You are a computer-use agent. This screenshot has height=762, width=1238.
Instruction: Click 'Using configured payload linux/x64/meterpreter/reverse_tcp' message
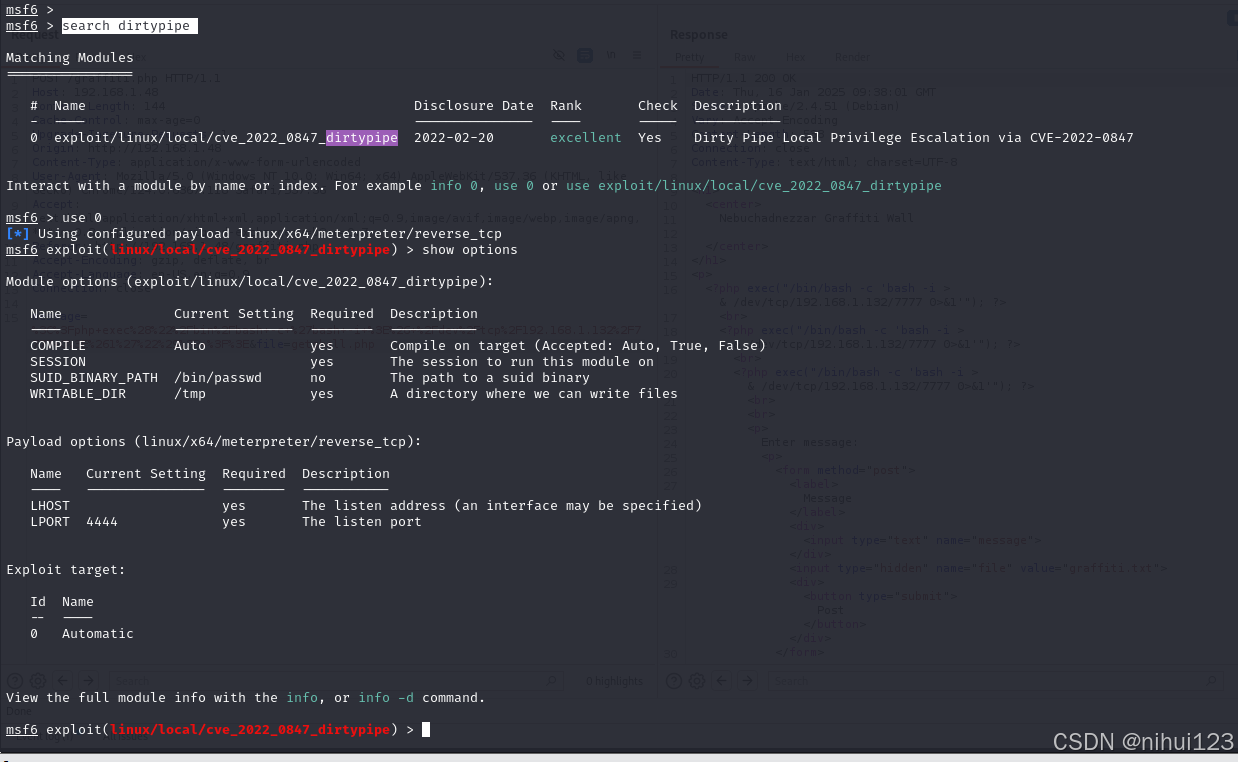tap(270, 233)
